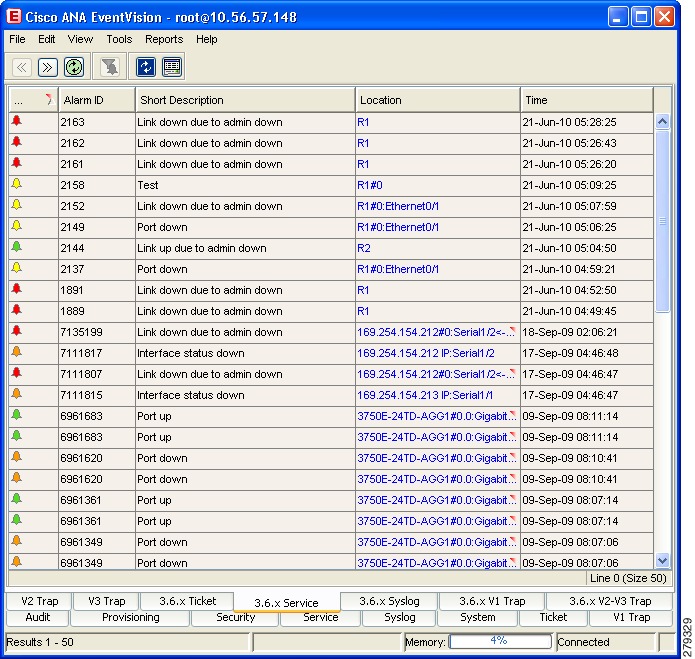Image resolution: width=695 pixels, height=659 pixels.
Task: Open the View menu
Action: coord(80,39)
